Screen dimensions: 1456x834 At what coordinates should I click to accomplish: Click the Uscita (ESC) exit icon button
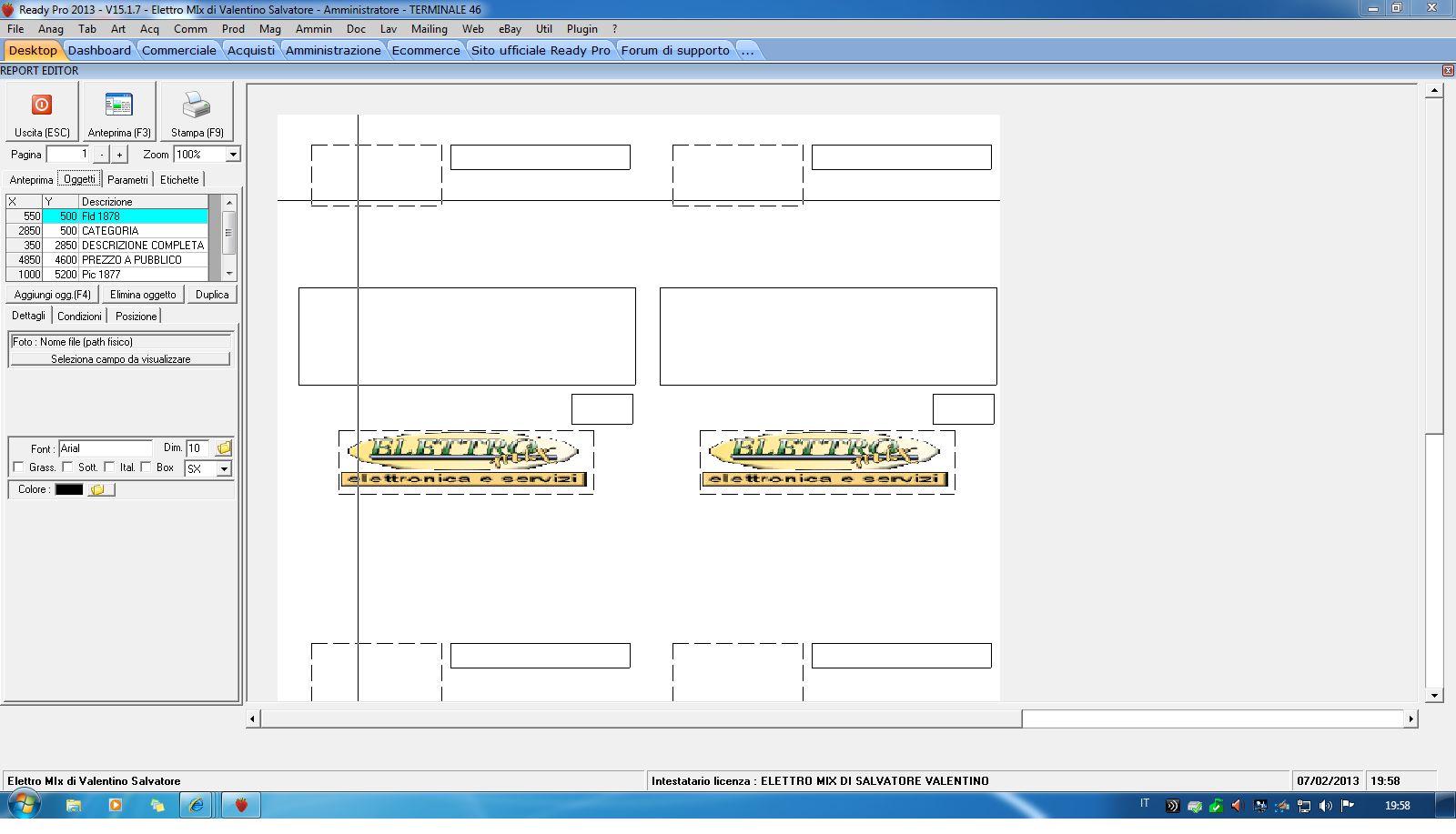(42, 111)
